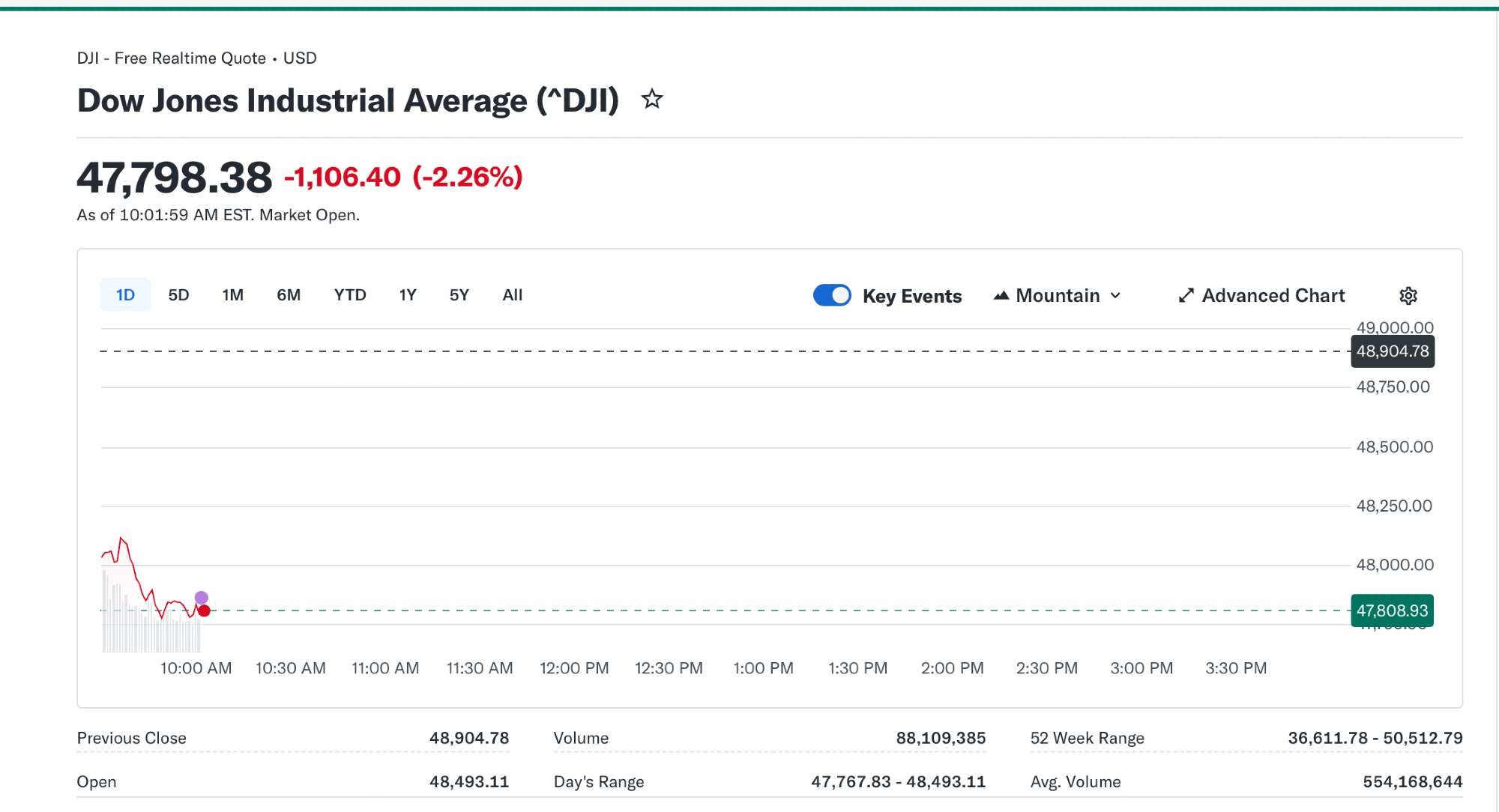Show the 5Y chart range
The image size is (1499, 812).
click(x=459, y=295)
